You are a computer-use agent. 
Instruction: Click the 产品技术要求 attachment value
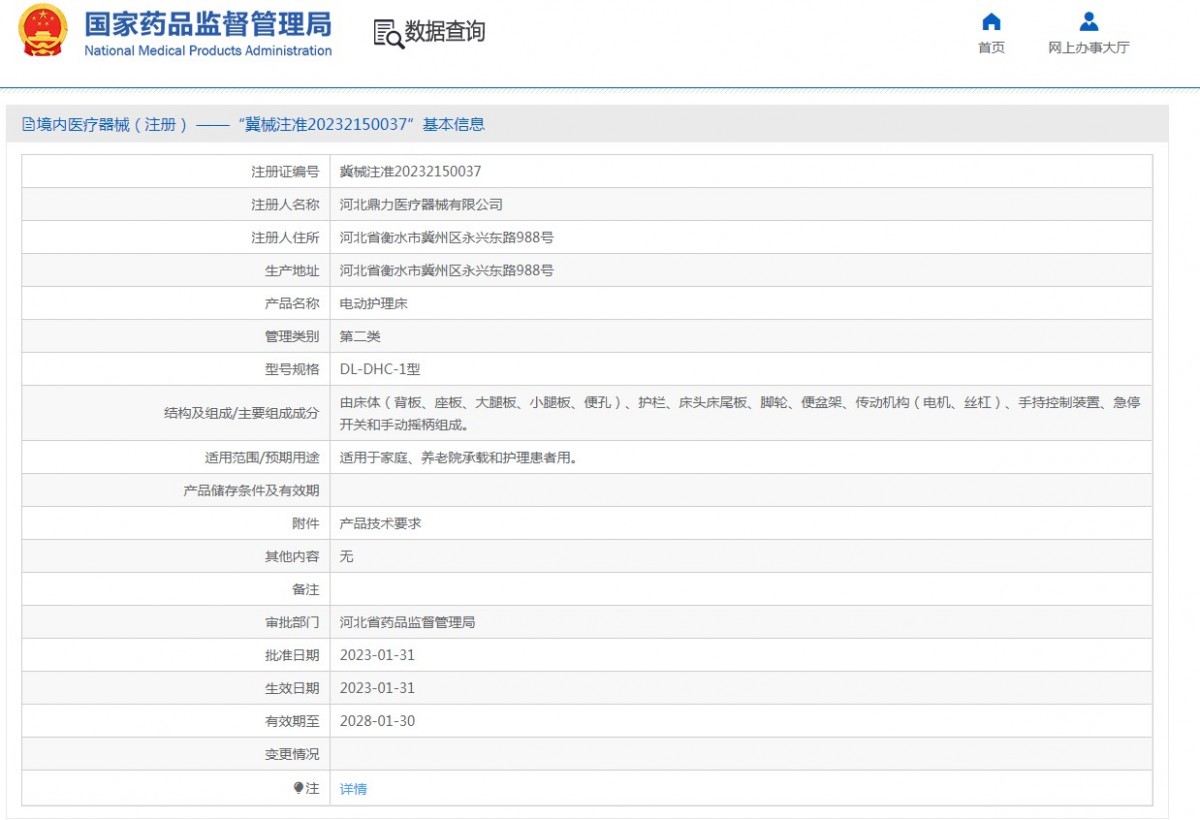coord(380,523)
